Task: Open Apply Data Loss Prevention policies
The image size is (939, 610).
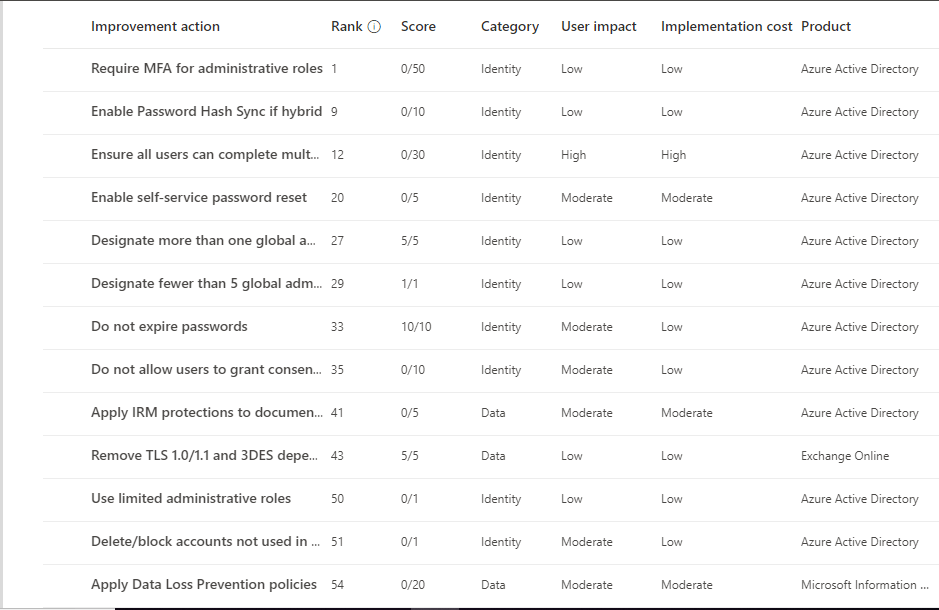Action: tap(204, 585)
